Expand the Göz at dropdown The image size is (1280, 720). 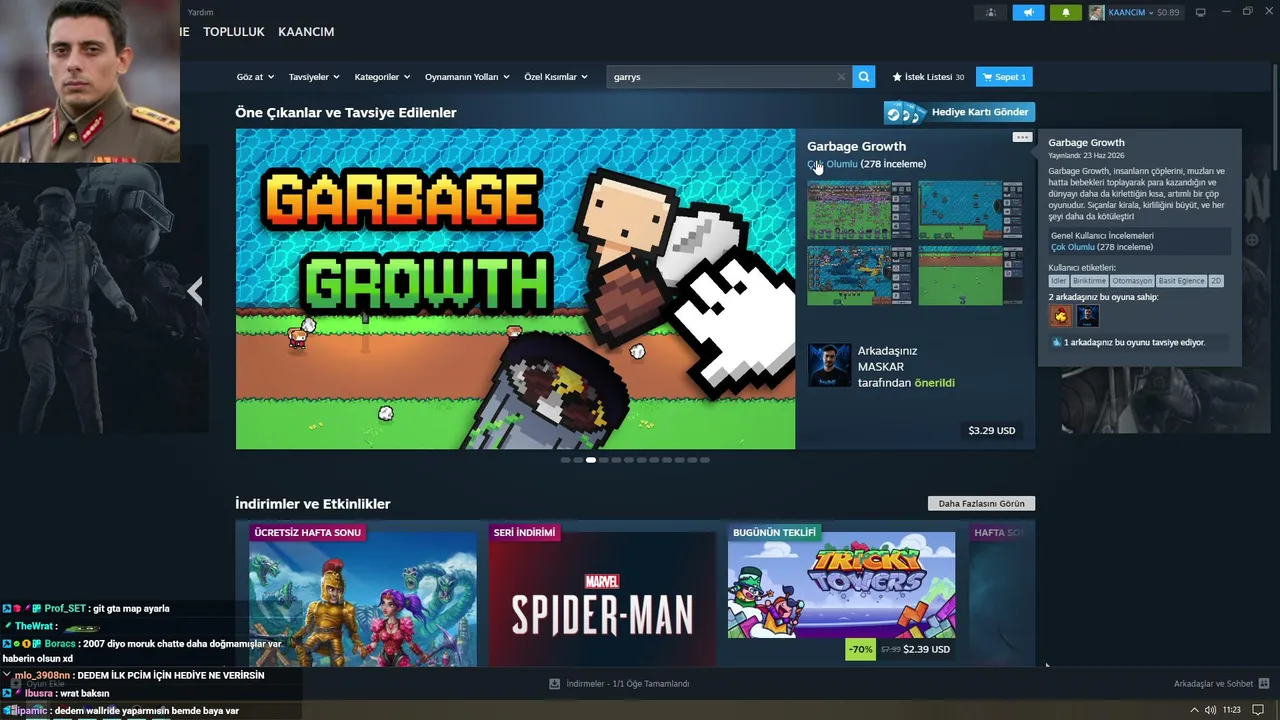point(254,77)
